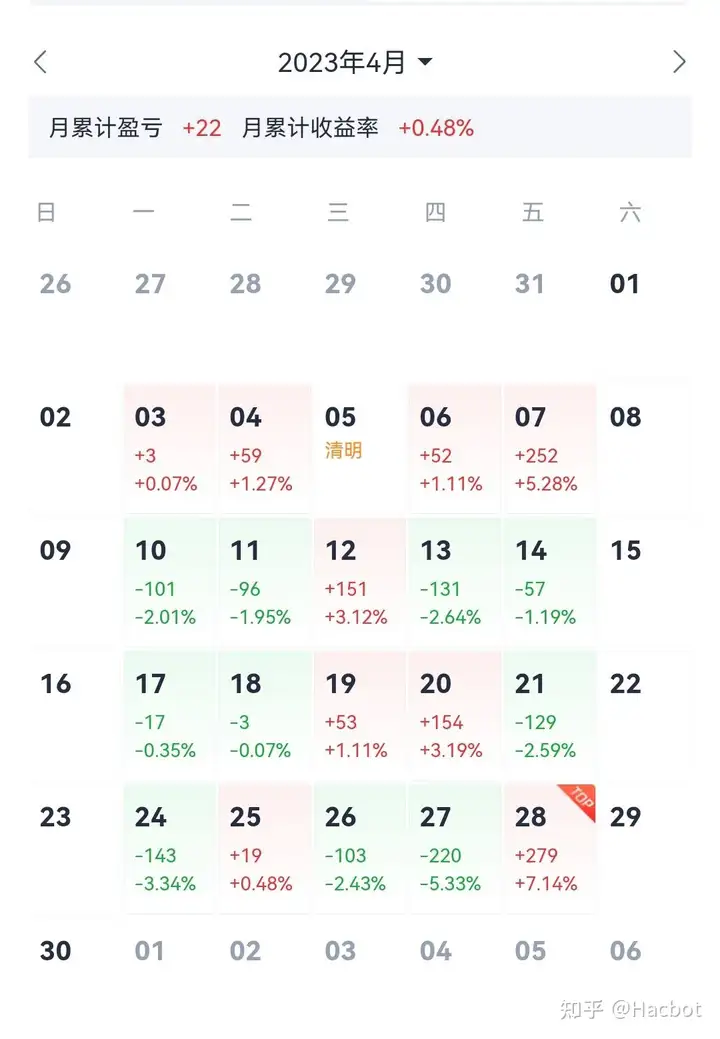Open April 24 showing -3.34% return
The width and height of the screenshot is (720, 1039).
tap(170, 849)
